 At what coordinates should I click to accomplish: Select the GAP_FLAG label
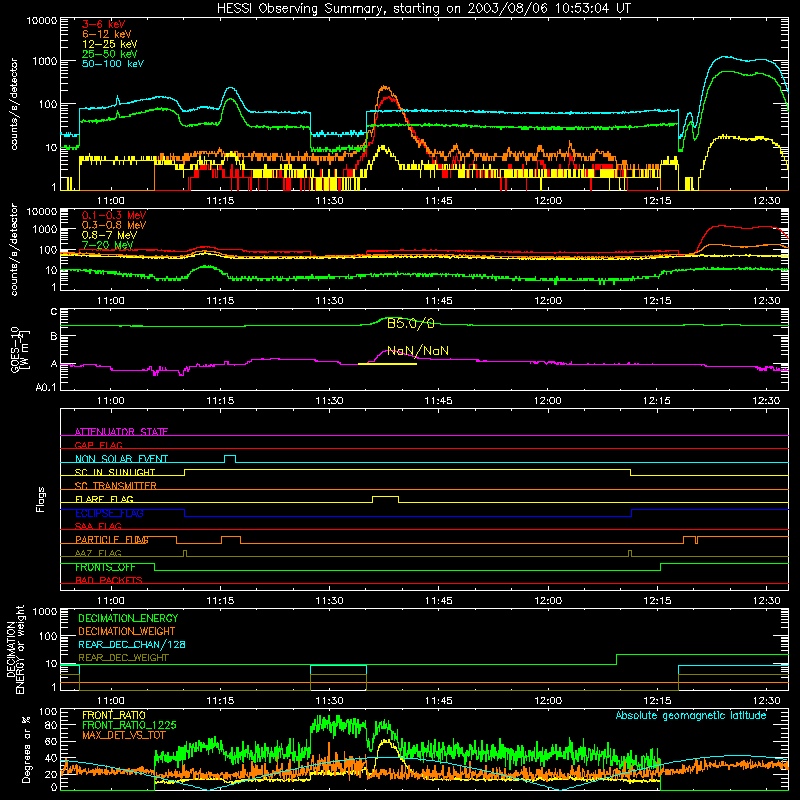click(x=98, y=445)
